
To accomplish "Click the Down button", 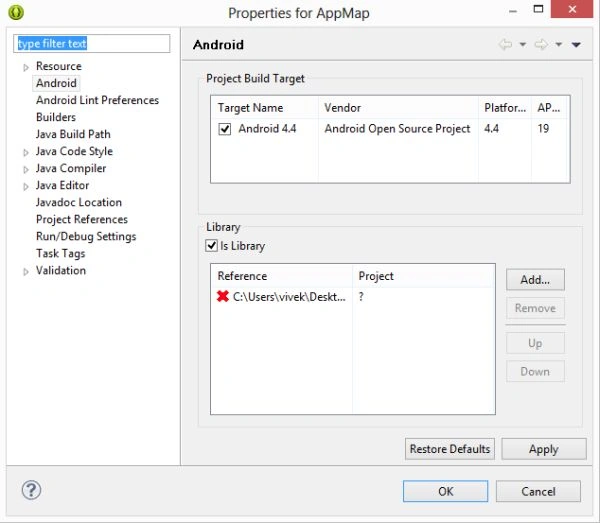I will 535,371.
